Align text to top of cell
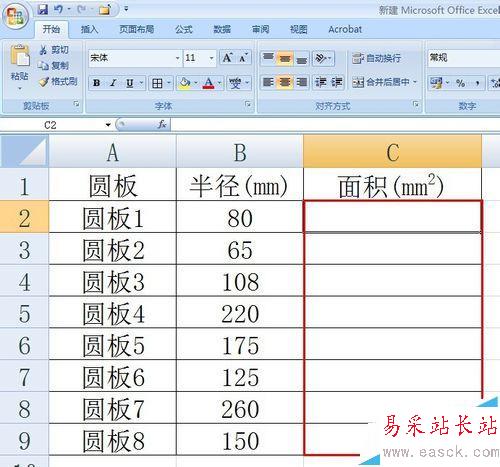Screen dimensions: 500x467 coord(268,58)
